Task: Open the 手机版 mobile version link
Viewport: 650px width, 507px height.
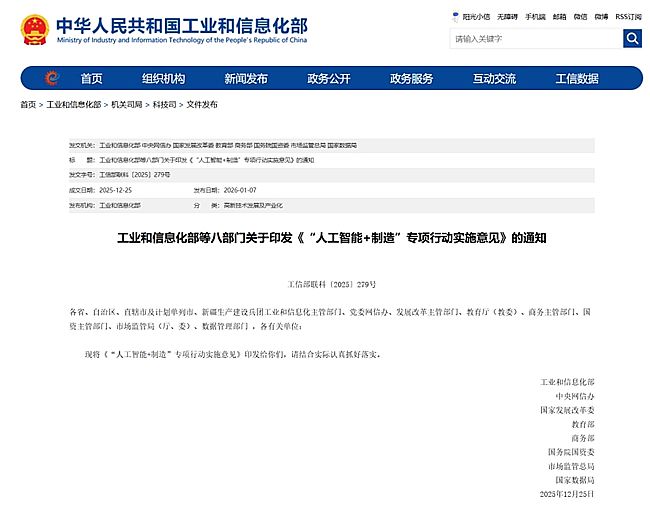Action: (x=535, y=17)
